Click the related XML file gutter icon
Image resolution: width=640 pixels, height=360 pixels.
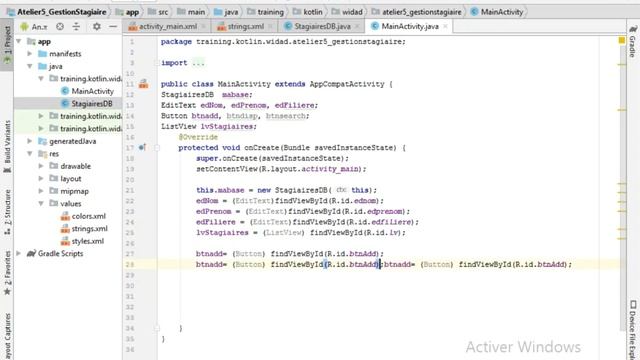tap(144, 84)
